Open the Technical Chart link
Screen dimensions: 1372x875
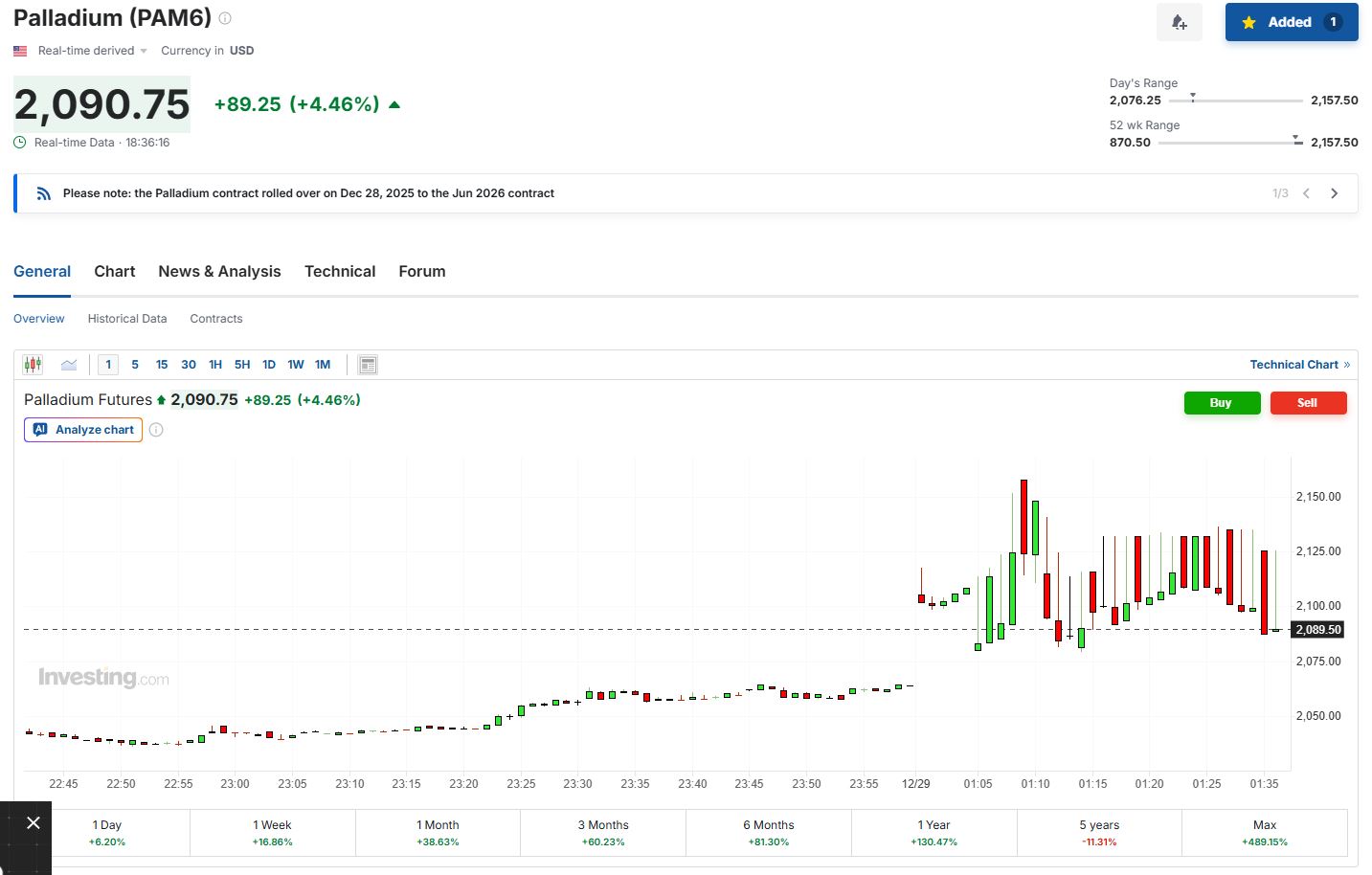tap(1299, 365)
